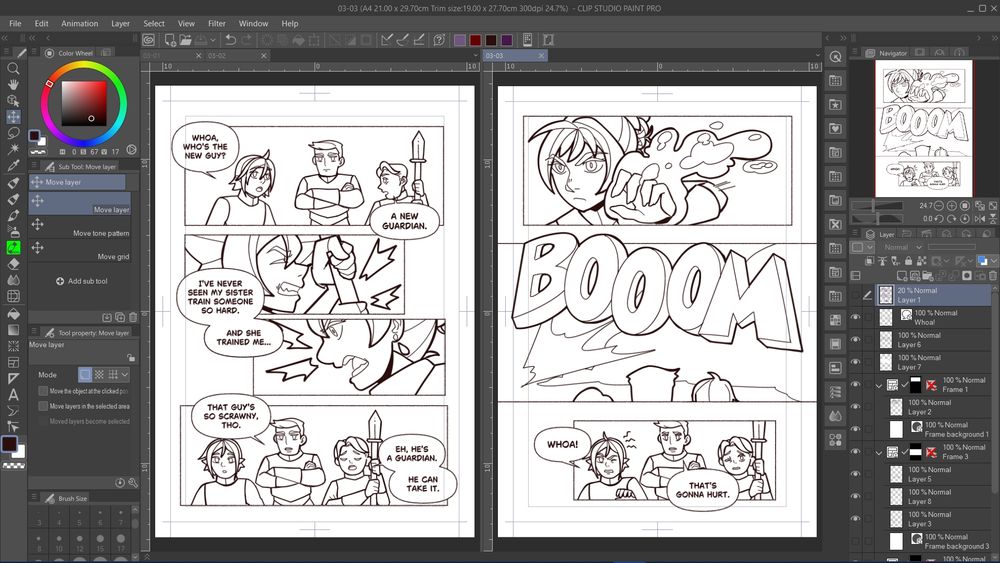1000x563 pixels.
Task: Select the Text tool
Action: (13, 395)
